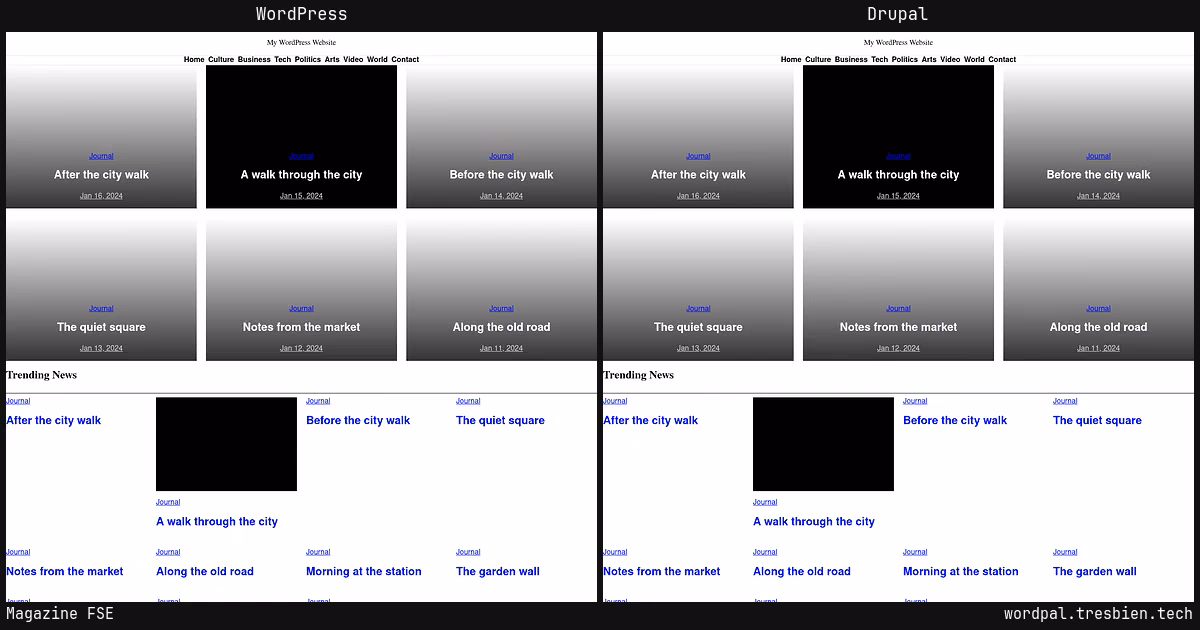Open Home menu item in WordPress pane
The image size is (1200, 630).
tap(194, 60)
